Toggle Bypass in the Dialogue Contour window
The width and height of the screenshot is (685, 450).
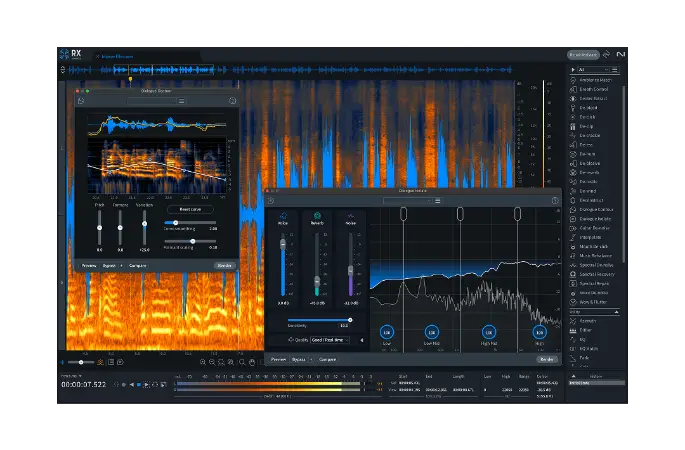pyautogui.click(x=109, y=265)
